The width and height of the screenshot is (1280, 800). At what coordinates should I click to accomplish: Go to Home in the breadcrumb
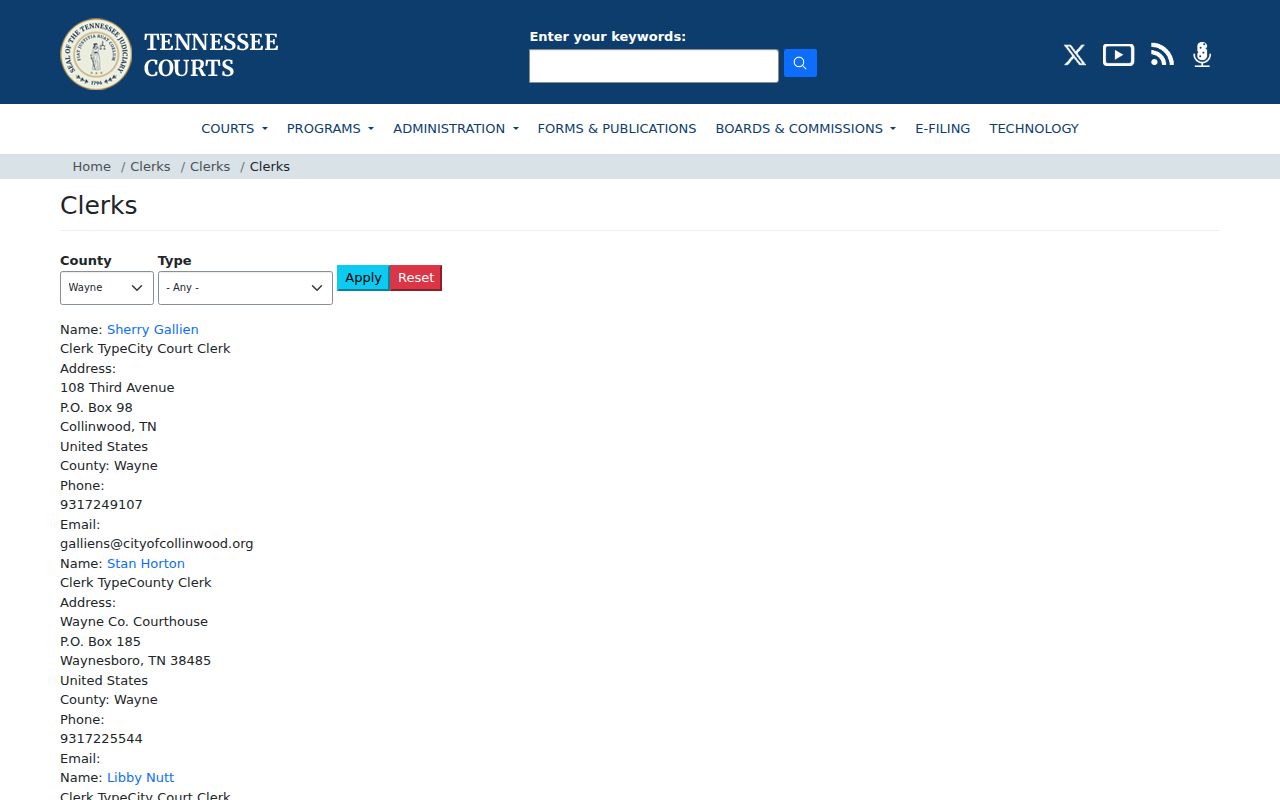tap(91, 166)
